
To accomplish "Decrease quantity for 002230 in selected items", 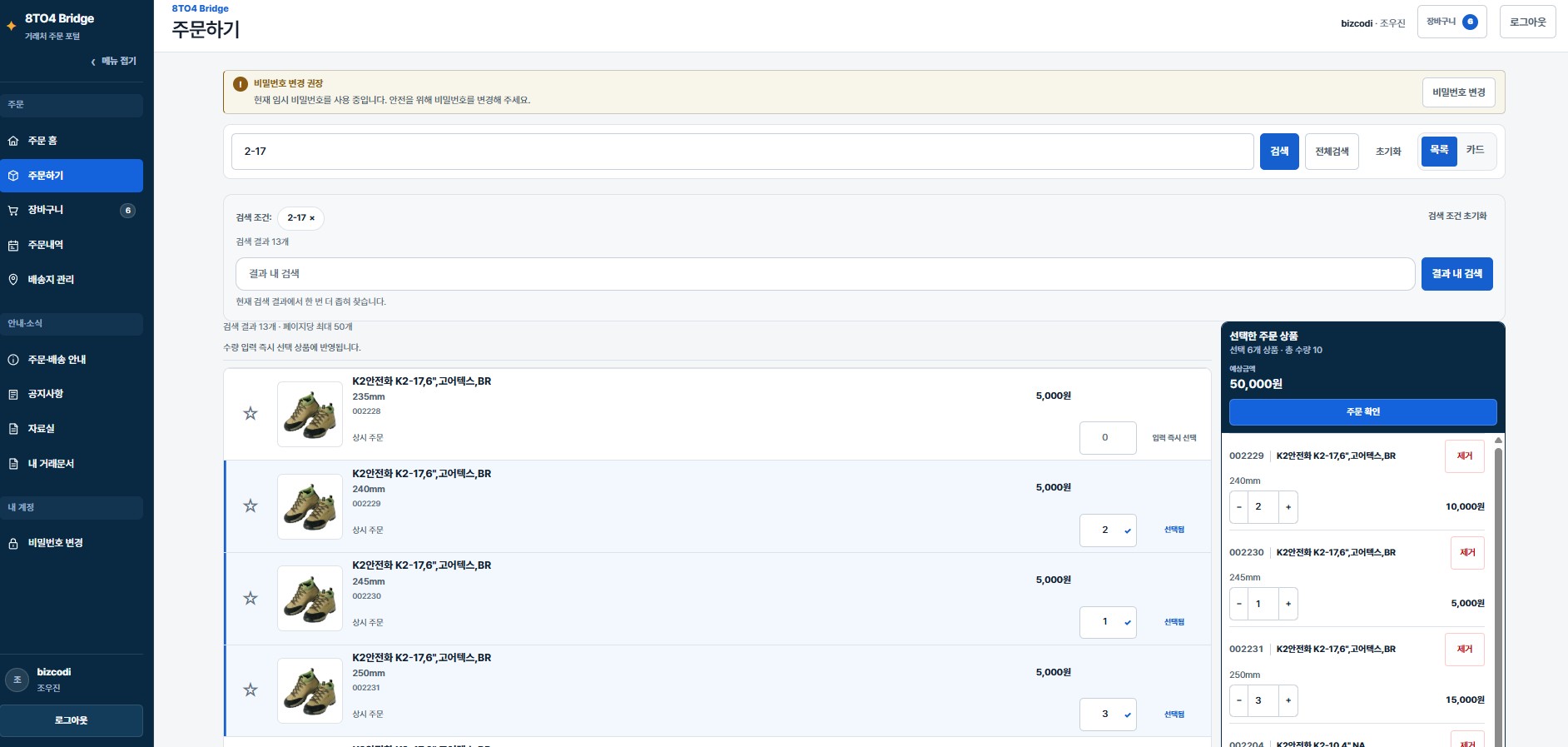I will [1239, 604].
